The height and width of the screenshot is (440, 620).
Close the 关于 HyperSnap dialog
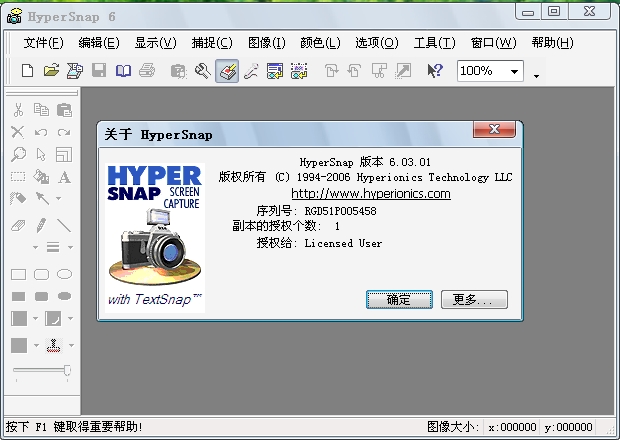click(x=494, y=129)
